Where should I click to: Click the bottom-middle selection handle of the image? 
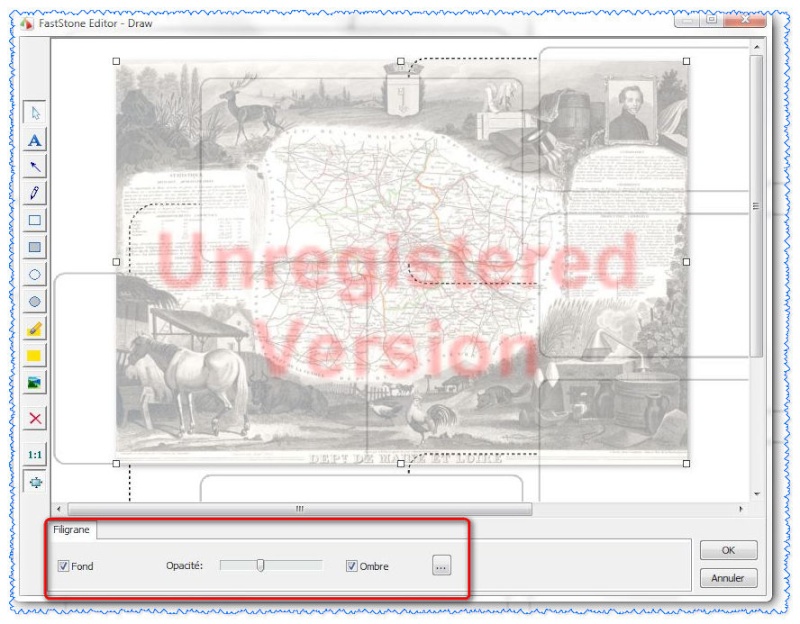click(401, 463)
